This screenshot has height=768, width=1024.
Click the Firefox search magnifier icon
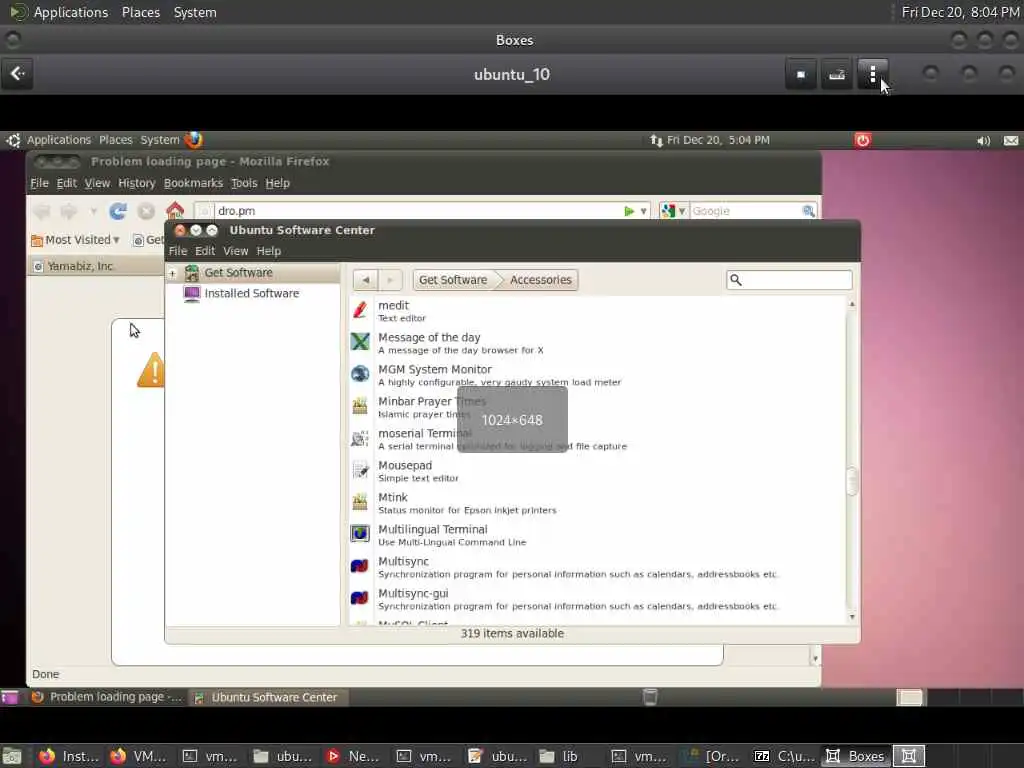tap(808, 211)
